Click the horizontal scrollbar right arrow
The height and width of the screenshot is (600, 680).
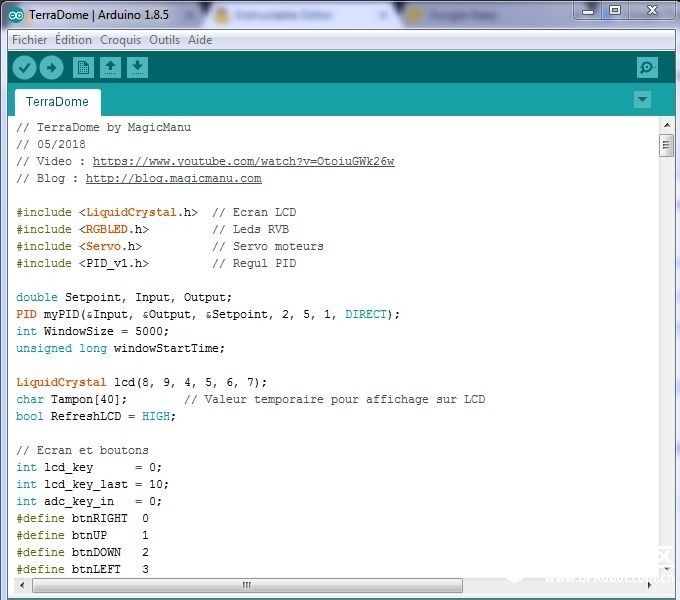(650, 585)
